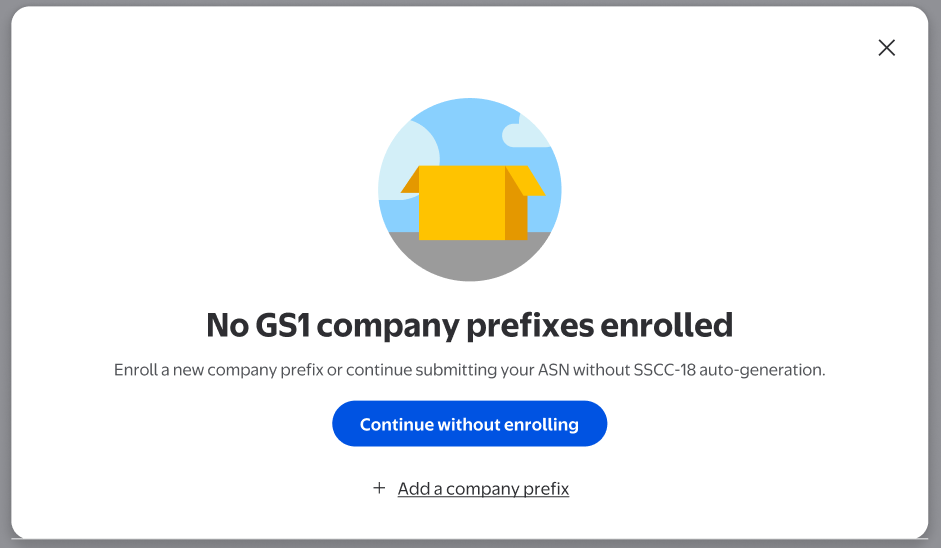
Task: Click the plus icon beside Add a company prefix
Action: 379,488
